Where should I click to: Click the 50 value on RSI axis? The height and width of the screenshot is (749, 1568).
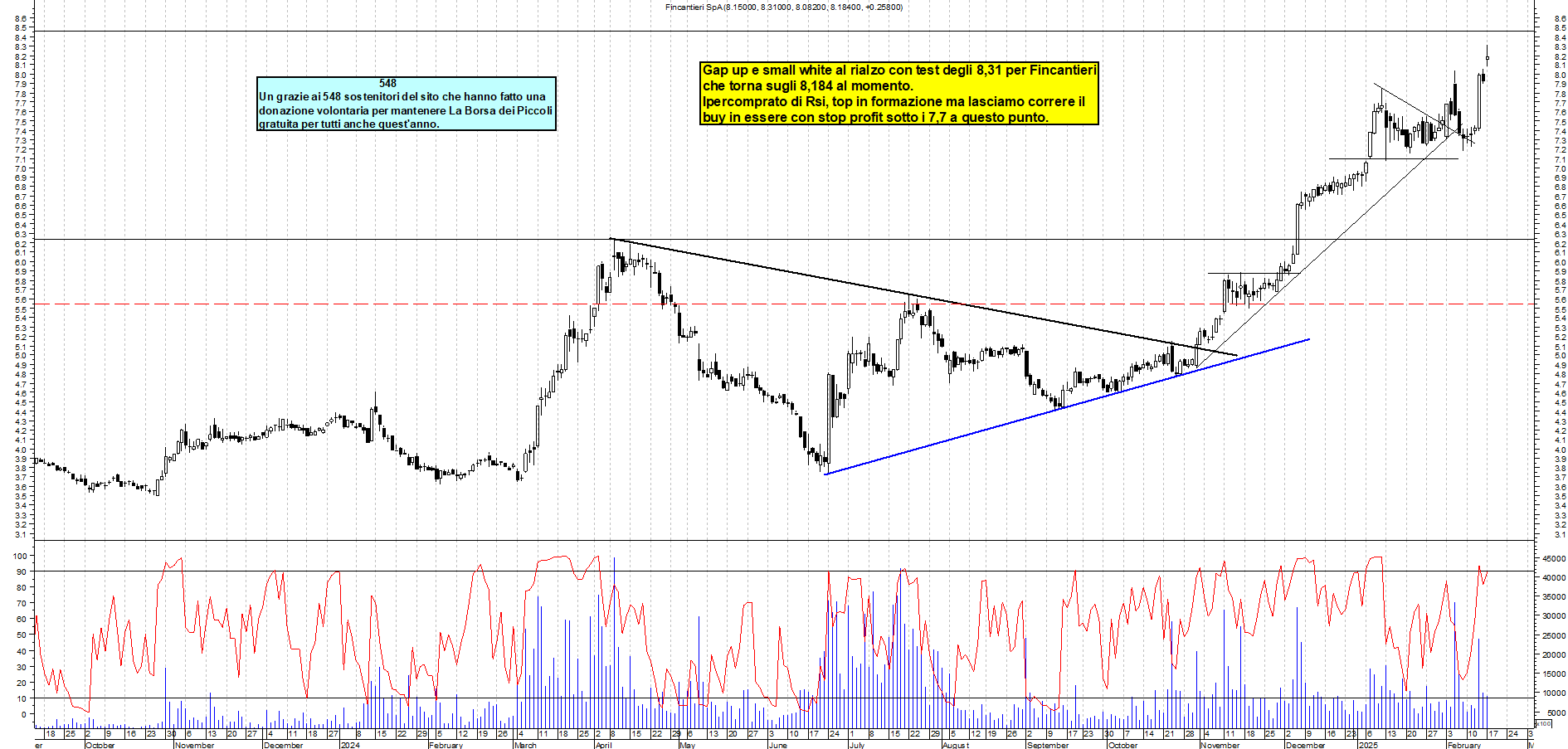click(22, 635)
